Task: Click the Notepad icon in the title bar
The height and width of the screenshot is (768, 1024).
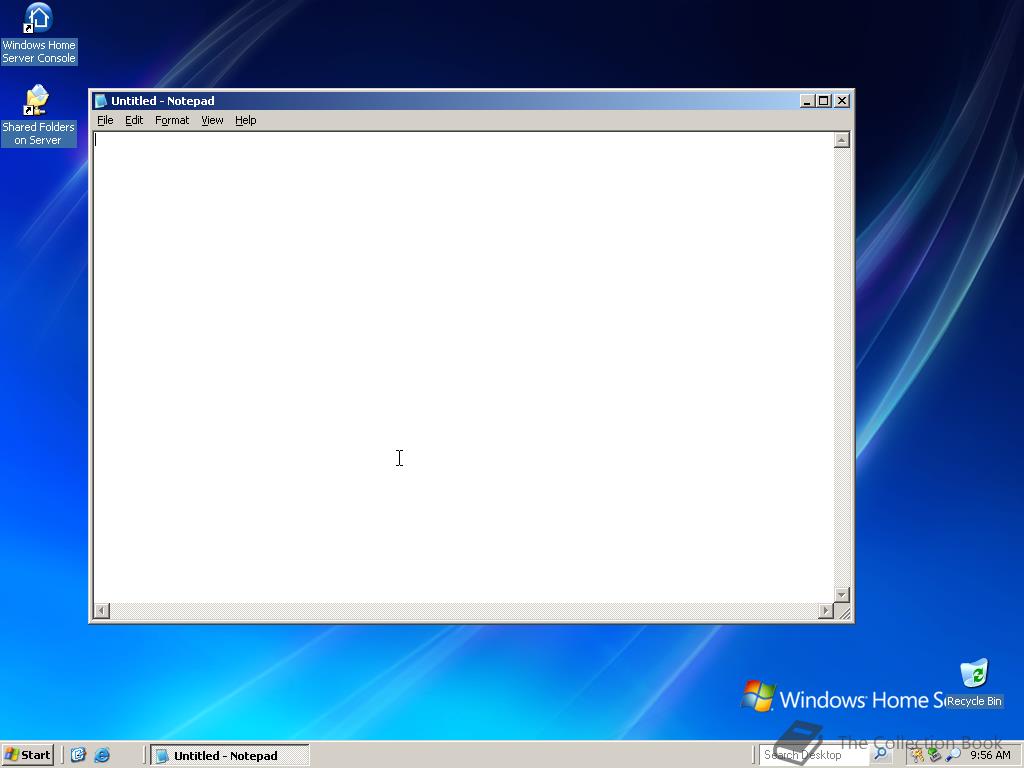Action: 101,101
